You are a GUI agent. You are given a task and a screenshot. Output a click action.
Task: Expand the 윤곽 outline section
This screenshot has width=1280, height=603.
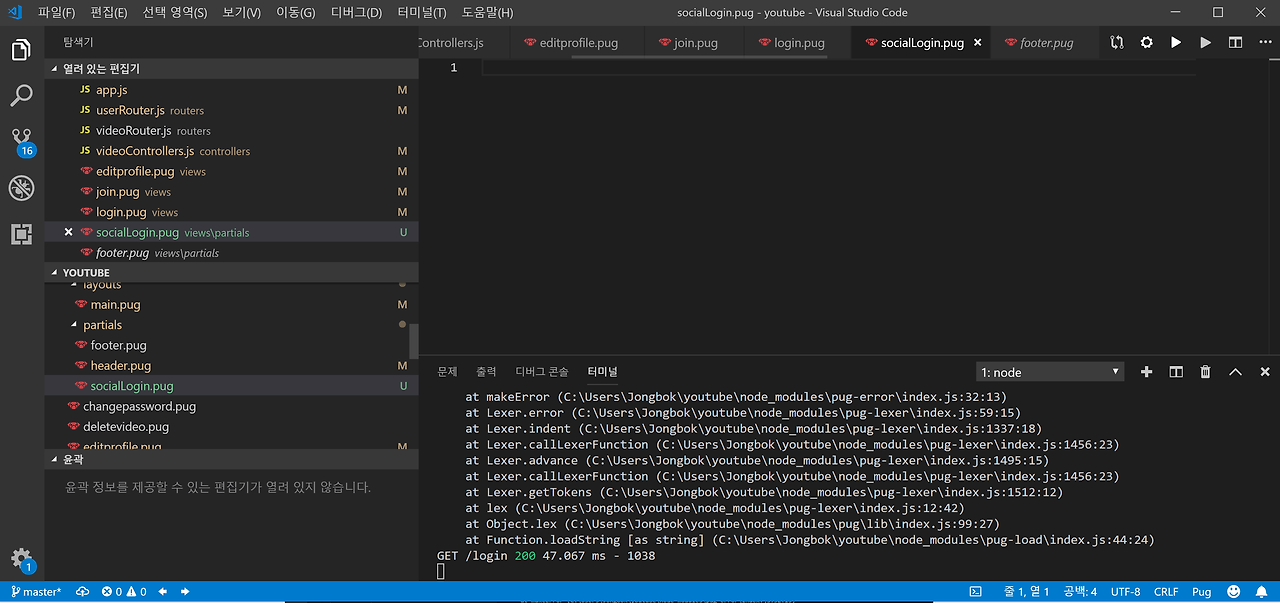point(231,460)
